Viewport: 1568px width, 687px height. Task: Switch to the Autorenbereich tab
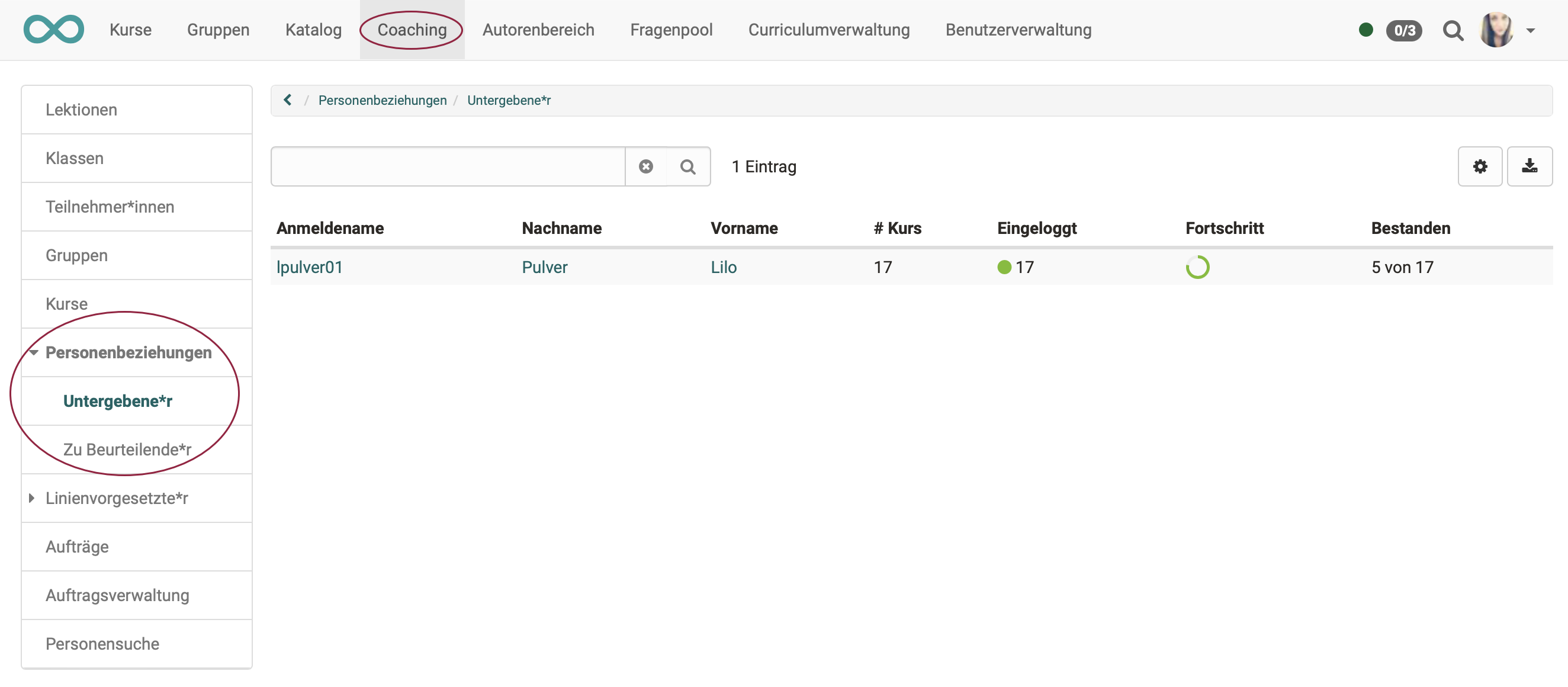coord(538,30)
